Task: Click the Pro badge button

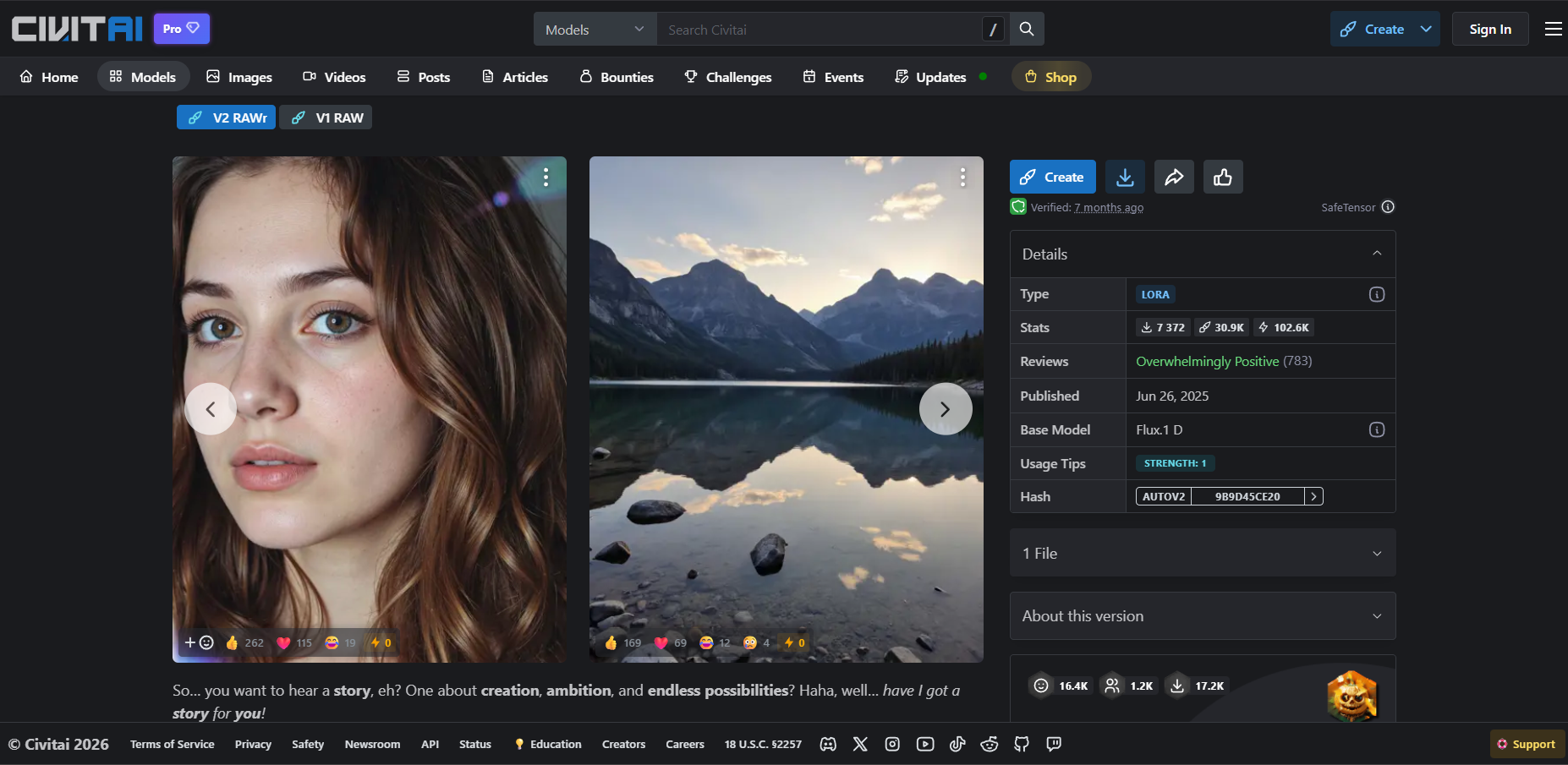Action: pos(181,29)
